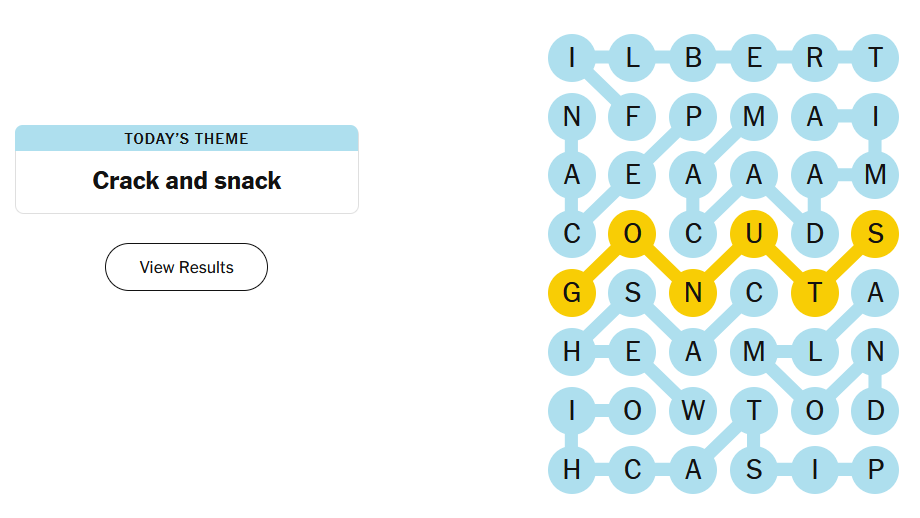Click the 'Crack and snack' theme text
The width and height of the screenshot is (920, 518).
[x=187, y=181]
